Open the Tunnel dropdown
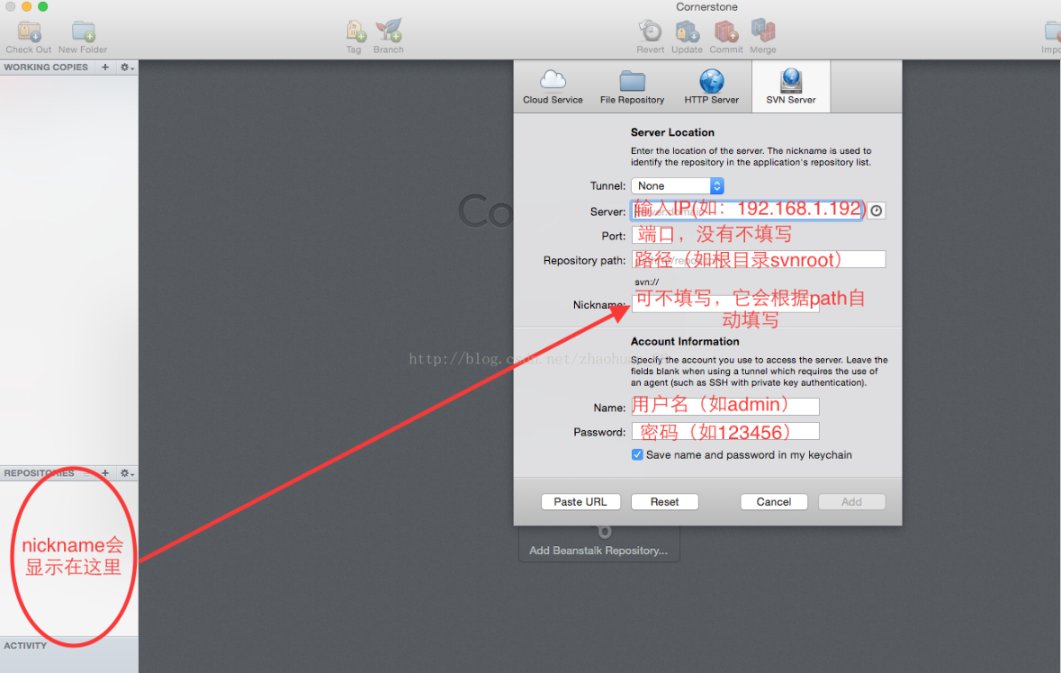The width and height of the screenshot is (1061, 673). (x=677, y=185)
